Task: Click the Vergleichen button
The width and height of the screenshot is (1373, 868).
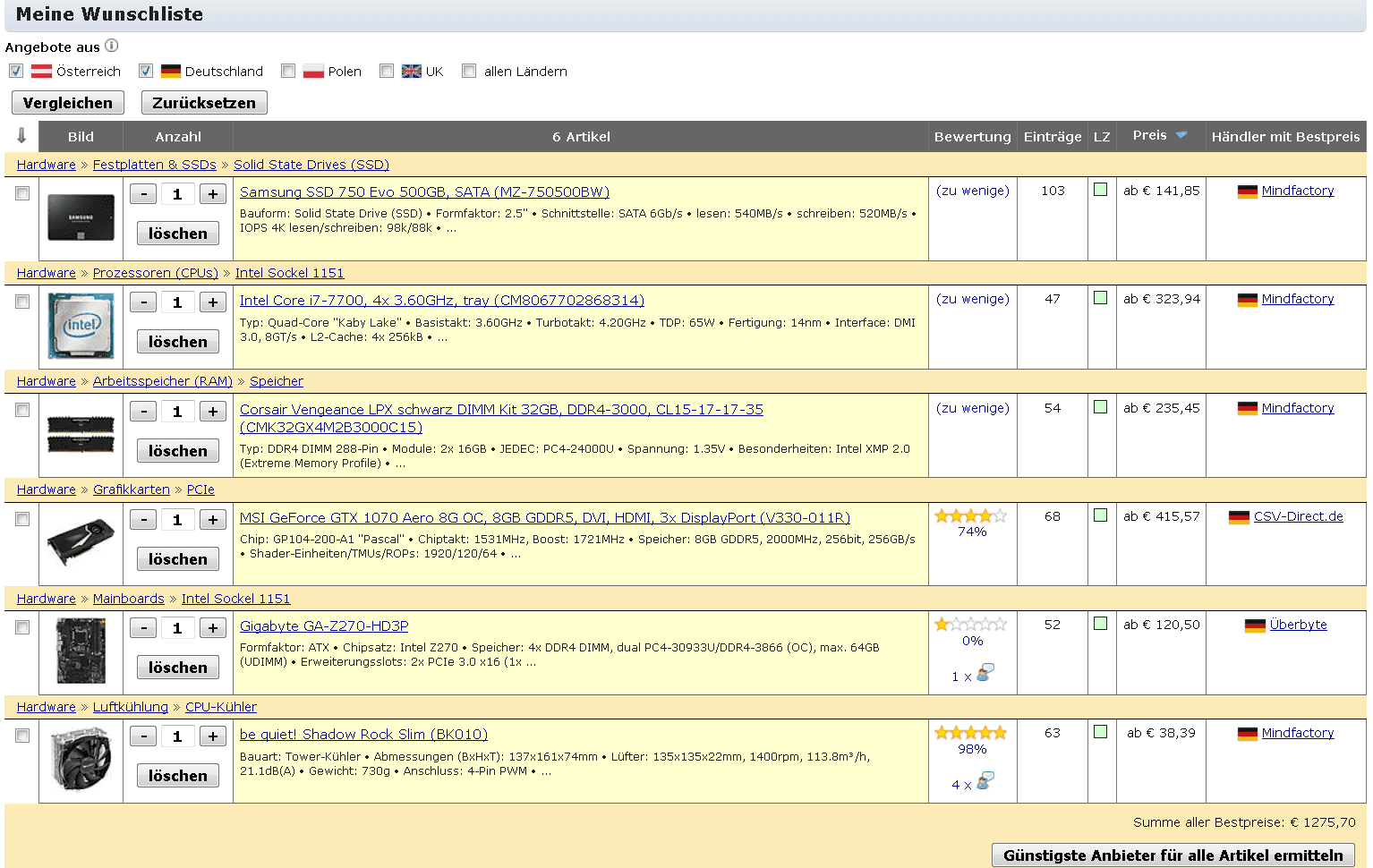Action: (x=68, y=103)
